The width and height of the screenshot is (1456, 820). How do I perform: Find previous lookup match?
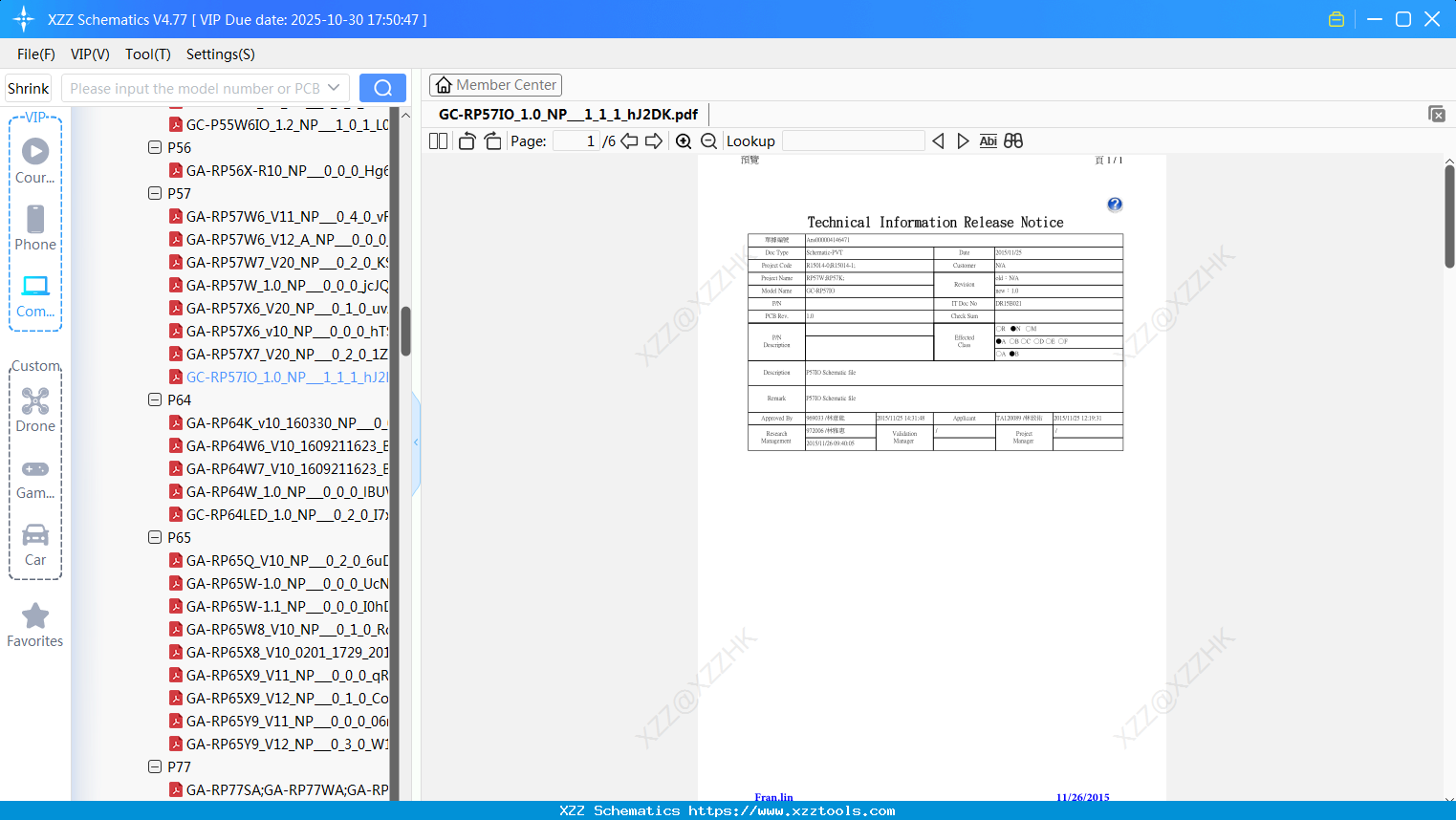coord(938,141)
